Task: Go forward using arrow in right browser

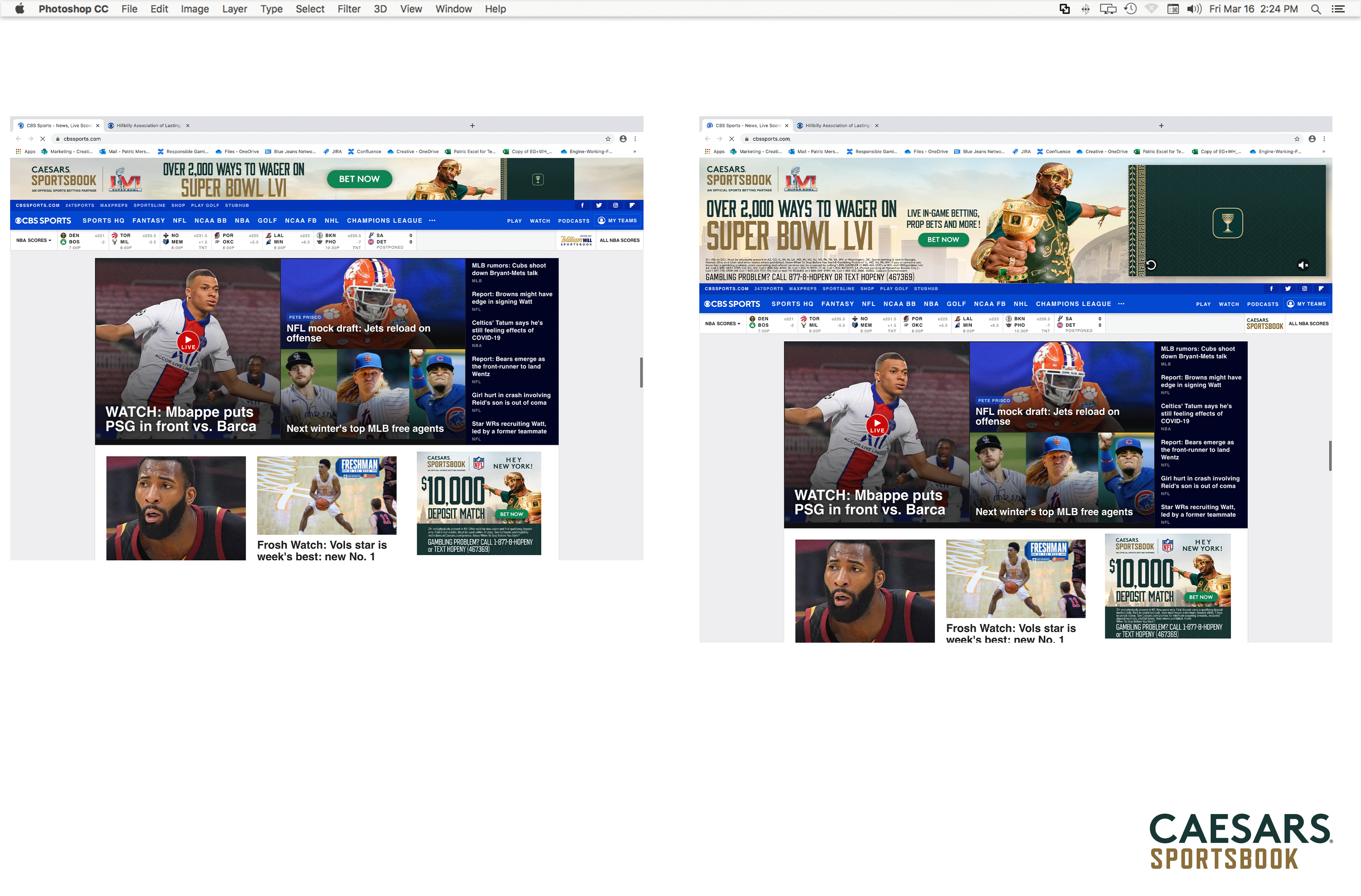Action: coord(719,139)
